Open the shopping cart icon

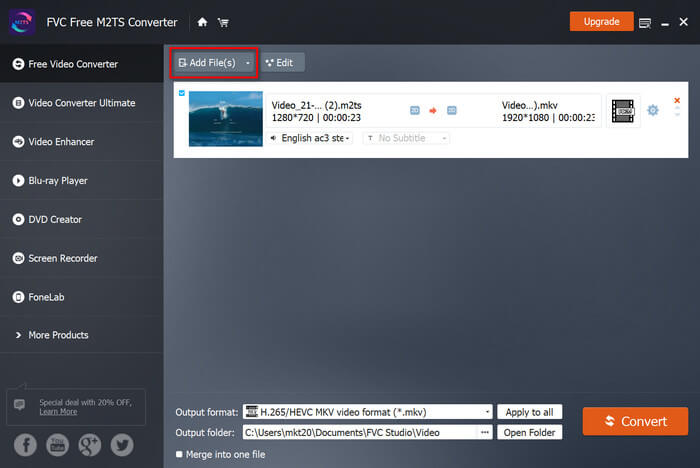coord(223,22)
